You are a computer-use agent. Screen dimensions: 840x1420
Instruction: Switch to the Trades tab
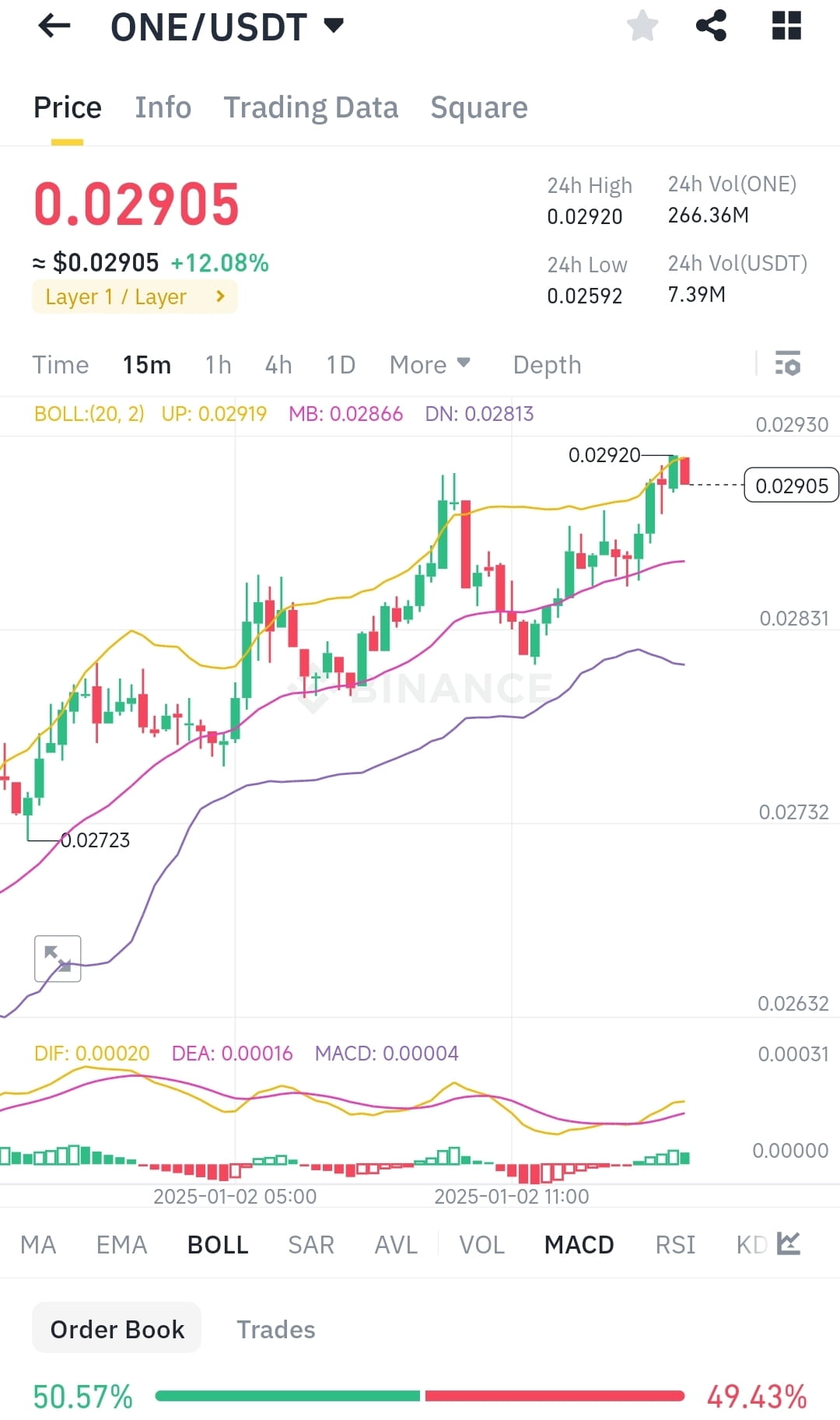275,1329
